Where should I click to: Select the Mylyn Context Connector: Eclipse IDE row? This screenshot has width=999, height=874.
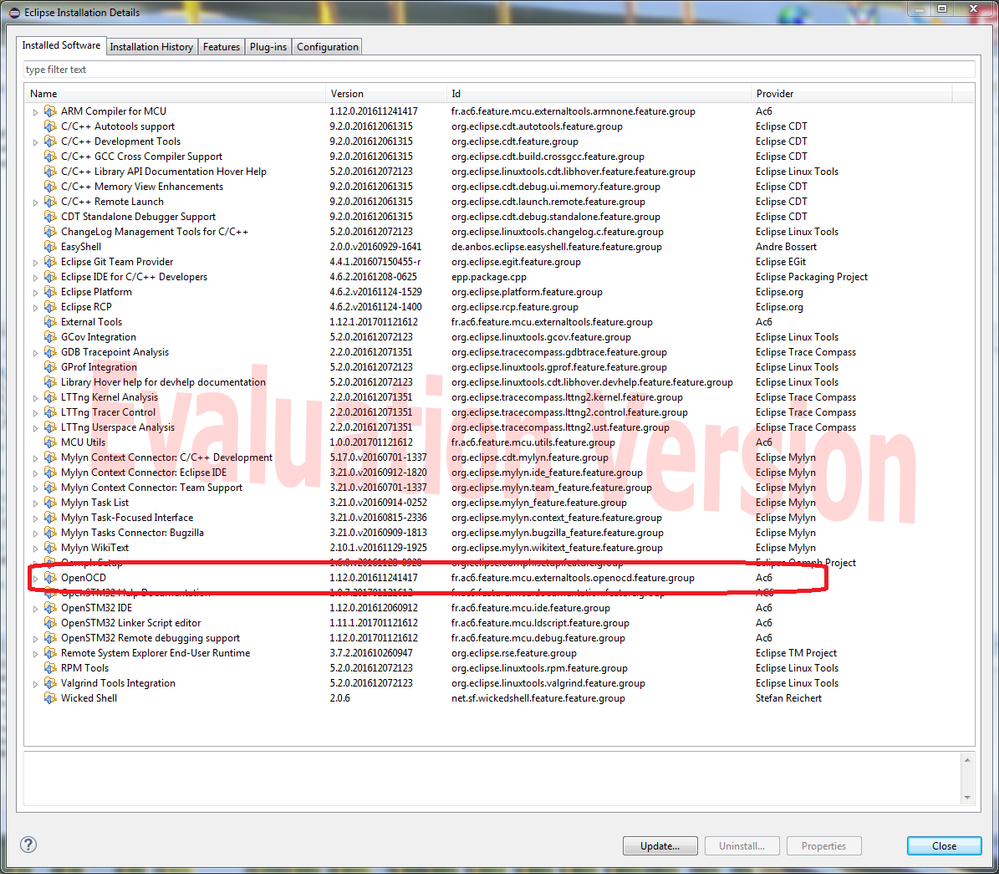pyautogui.click(x=500, y=473)
